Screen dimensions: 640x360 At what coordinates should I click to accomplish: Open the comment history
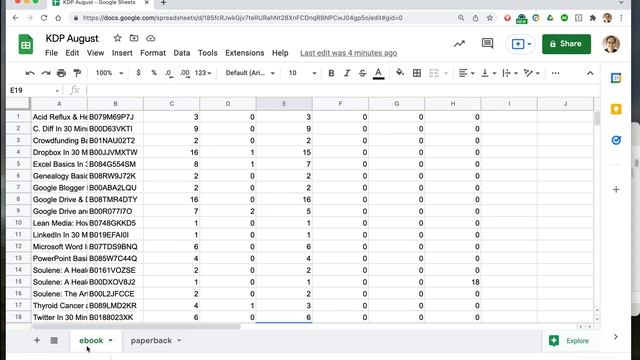point(487,43)
